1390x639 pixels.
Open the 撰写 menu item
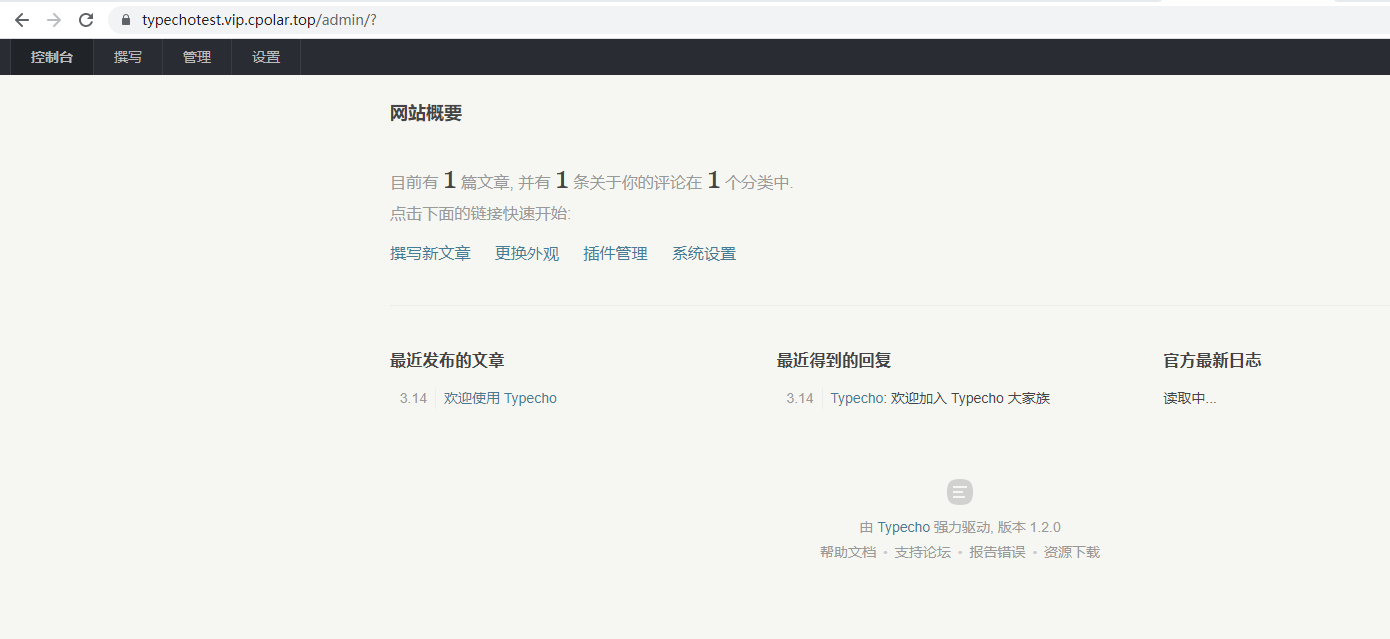click(x=127, y=57)
